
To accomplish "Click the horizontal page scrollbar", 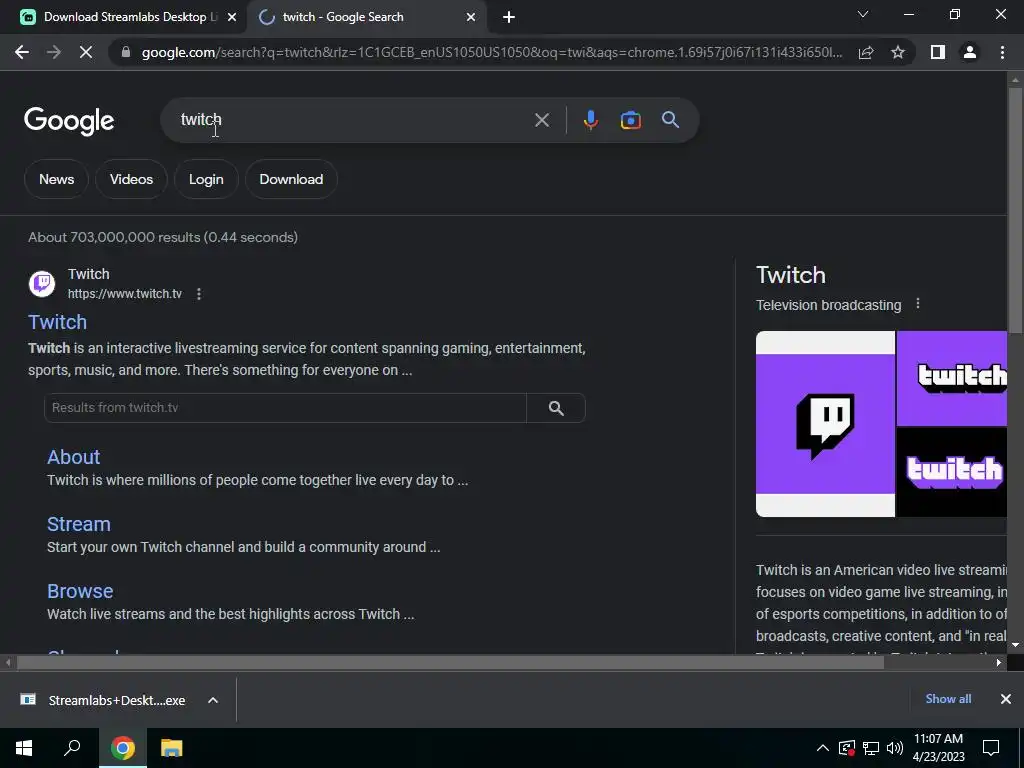I will pos(451,663).
